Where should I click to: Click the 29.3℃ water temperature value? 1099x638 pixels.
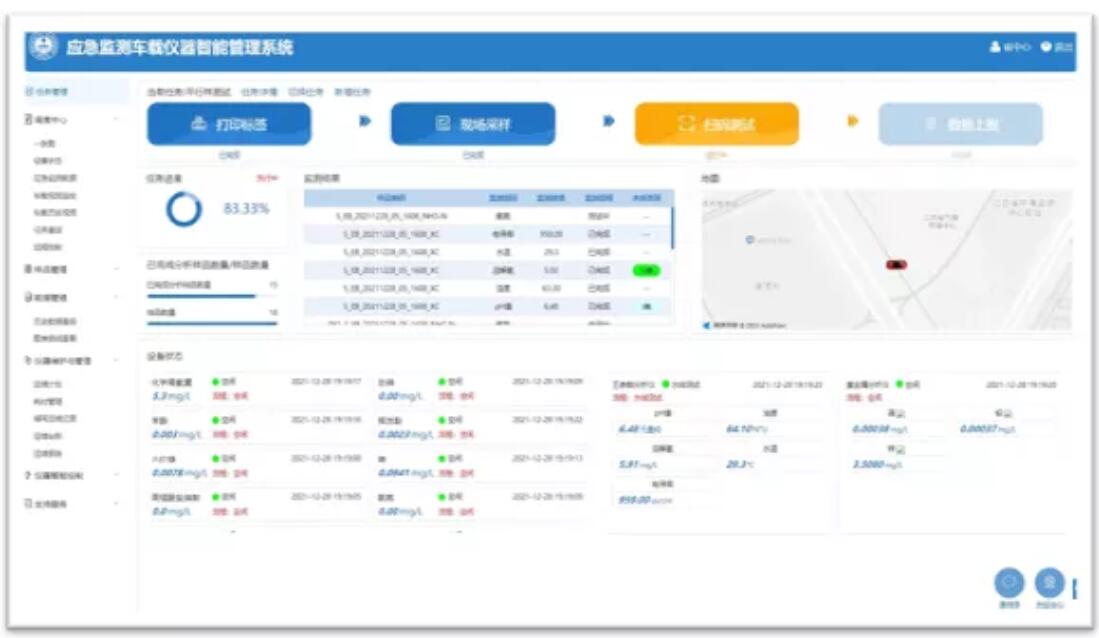point(740,464)
